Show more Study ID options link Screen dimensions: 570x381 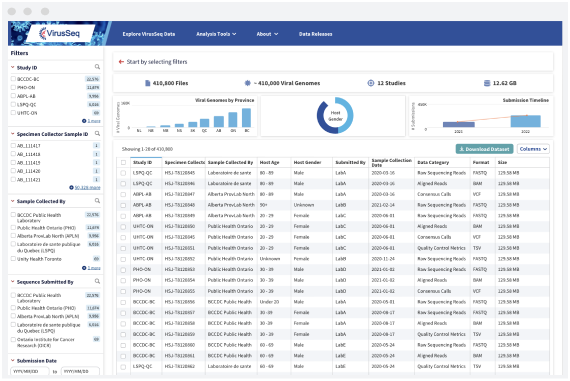(91, 121)
